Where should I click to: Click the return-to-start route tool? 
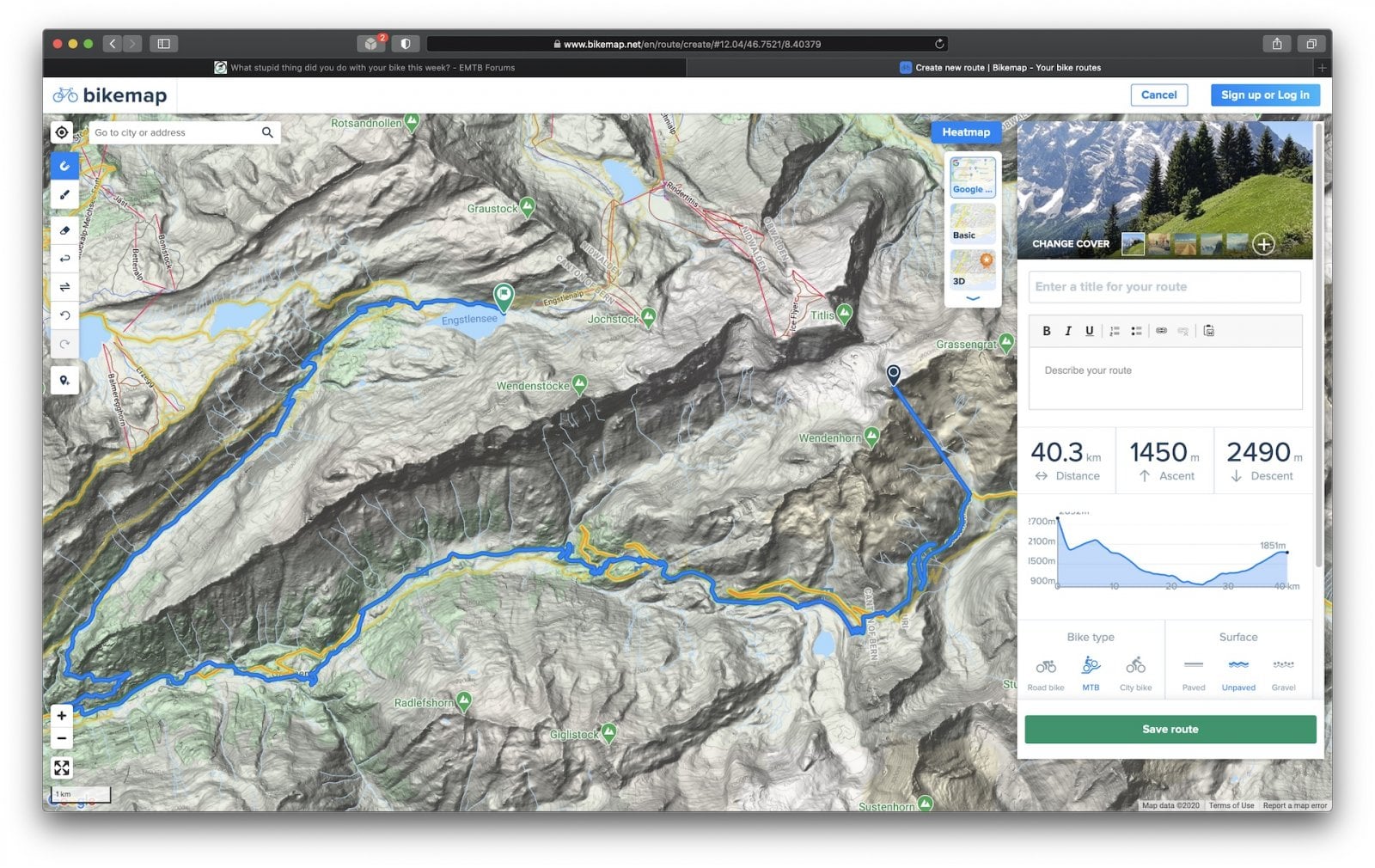(64, 259)
